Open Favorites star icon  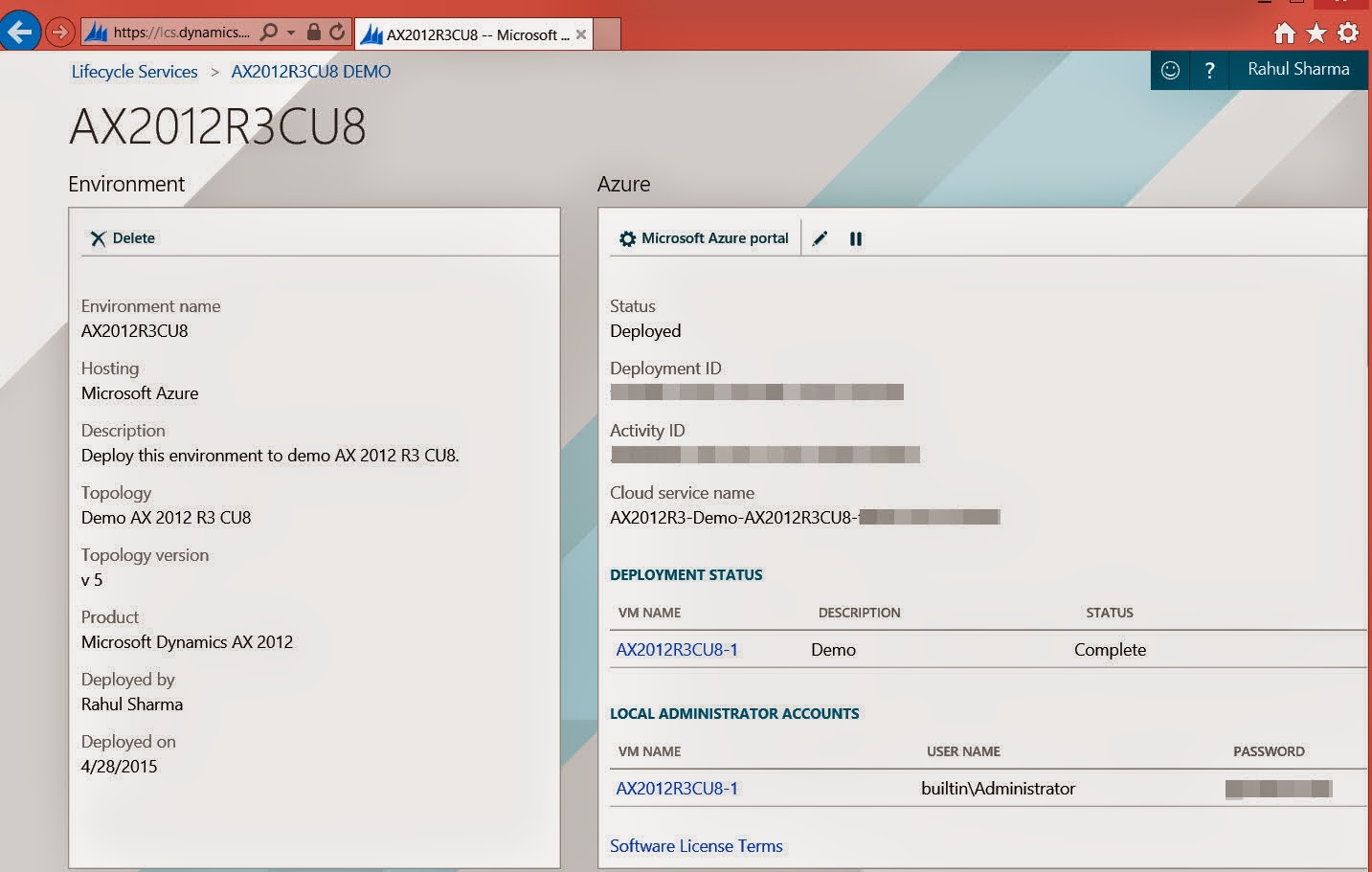click(x=1316, y=34)
